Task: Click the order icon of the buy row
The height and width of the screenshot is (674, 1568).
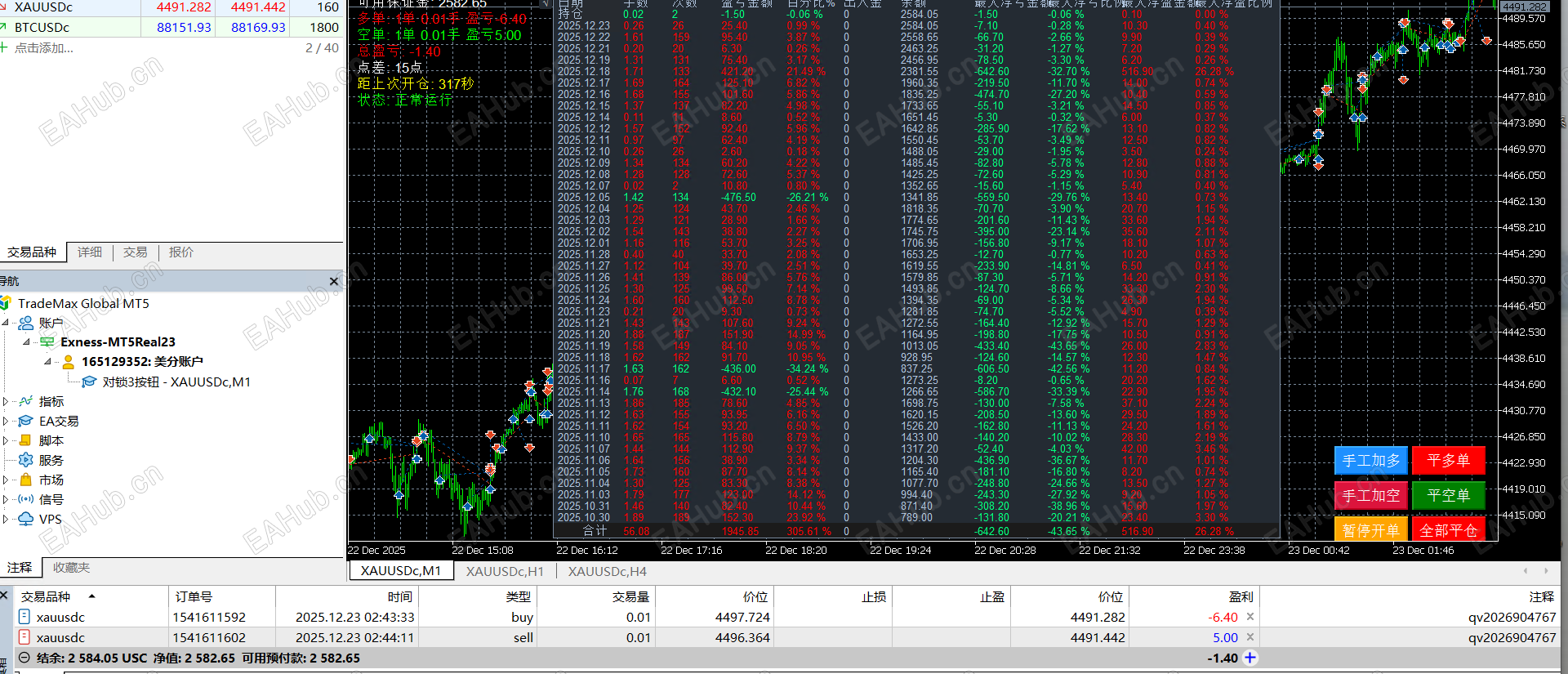Action: [24, 617]
